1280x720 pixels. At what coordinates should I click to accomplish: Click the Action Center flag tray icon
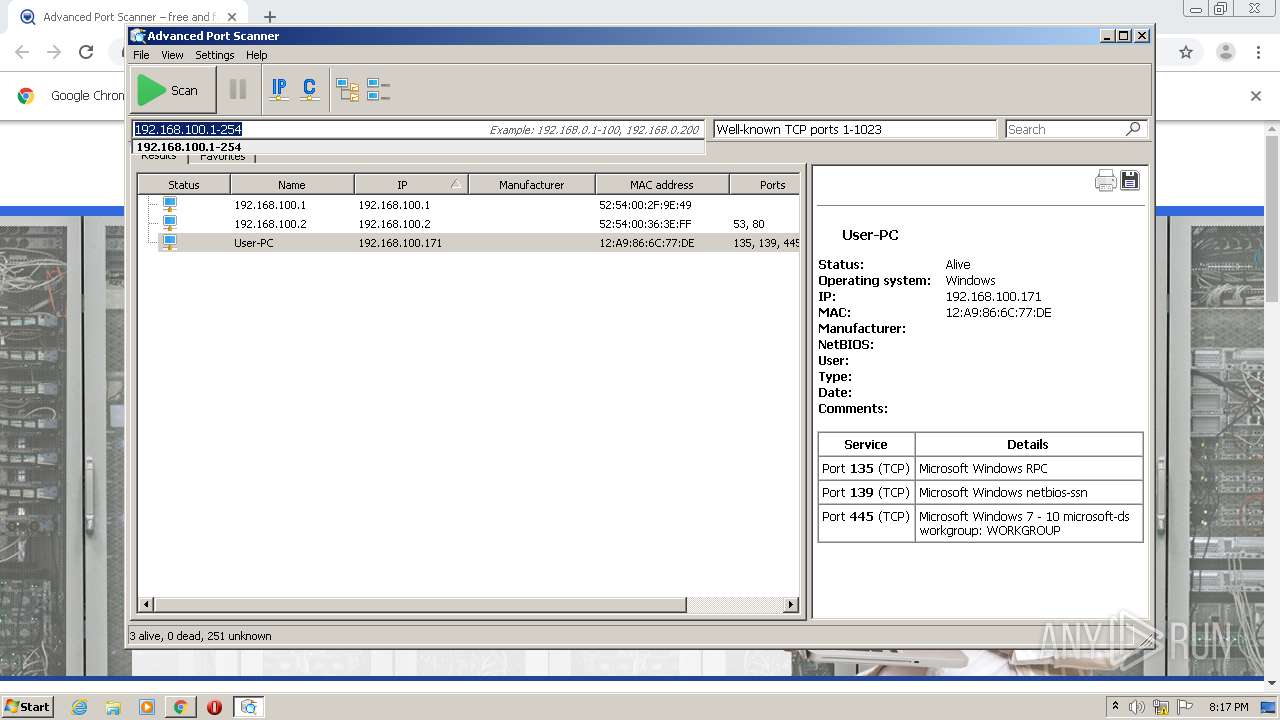tap(1185, 707)
